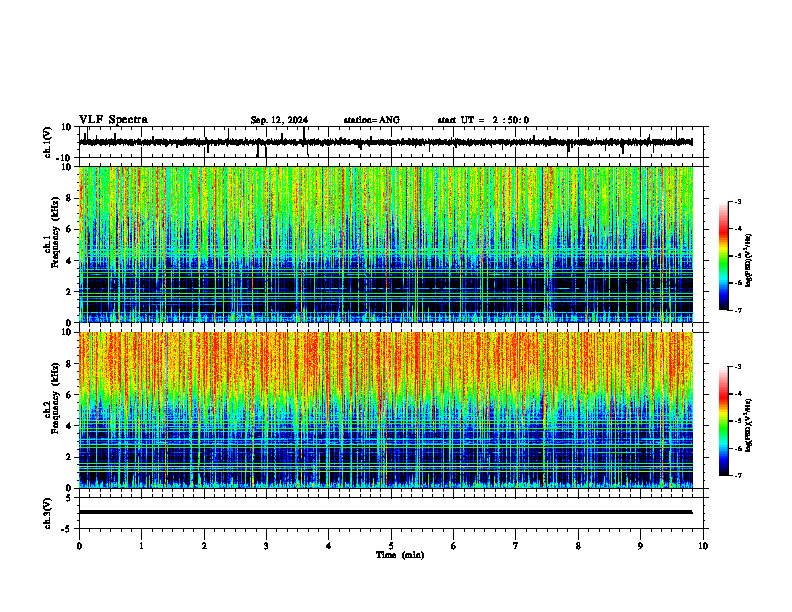Viewport: 792px width, 612px height.
Task: Click the ch.2 color bar log PSD unit label
Action: pyautogui.click(x=749, y=425)
